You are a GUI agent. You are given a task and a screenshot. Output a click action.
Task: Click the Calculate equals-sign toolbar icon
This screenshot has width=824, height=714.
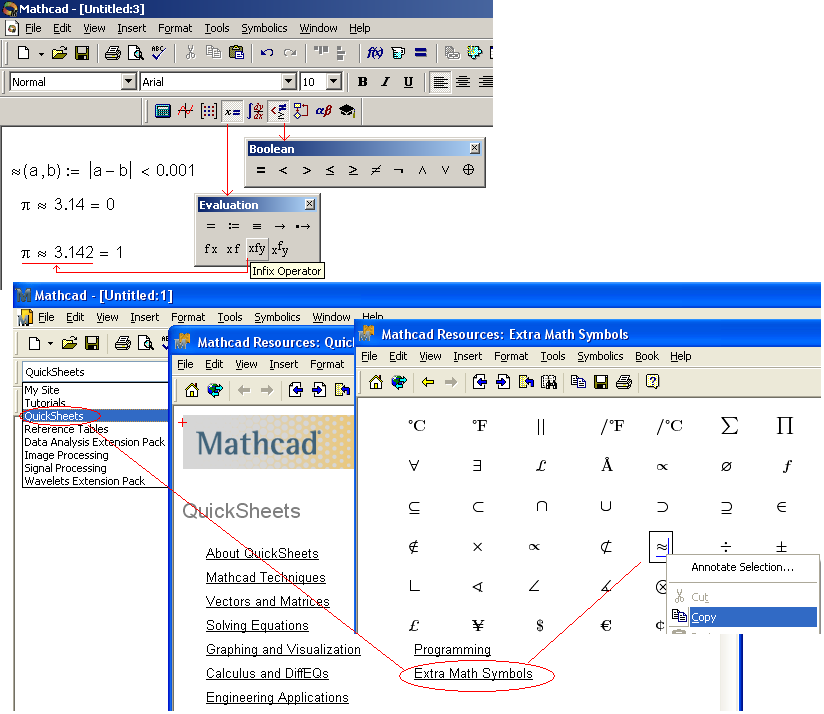(420, 53)
